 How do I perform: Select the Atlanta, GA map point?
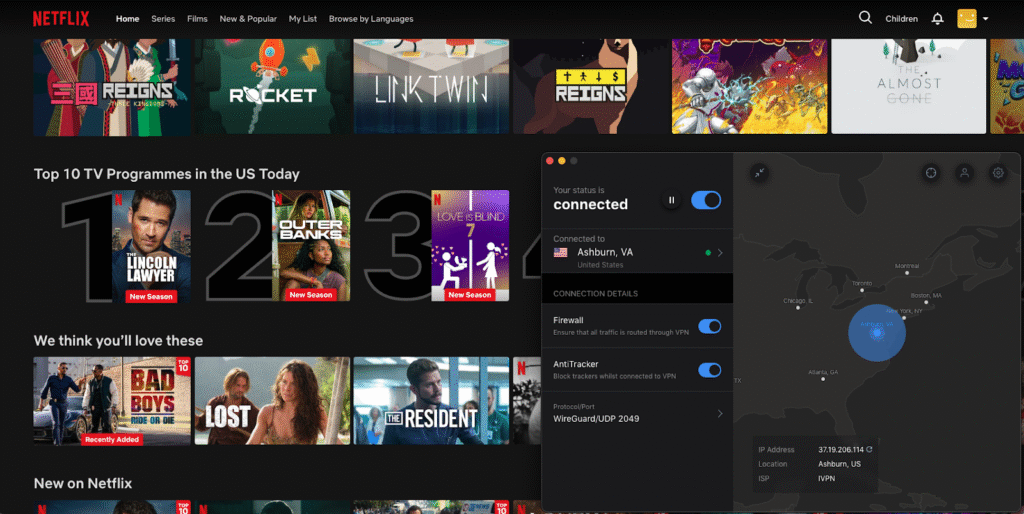point(823,379)
